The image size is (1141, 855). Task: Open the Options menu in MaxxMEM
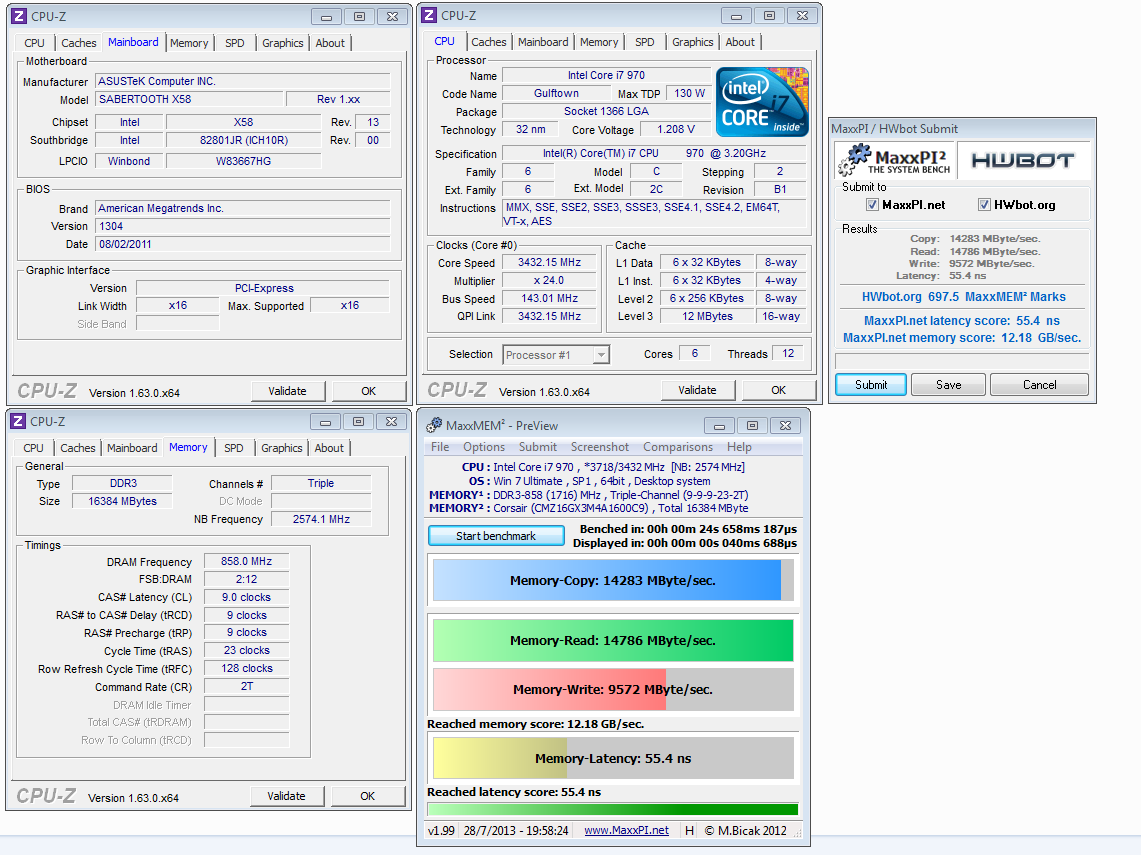click(484, 447)
